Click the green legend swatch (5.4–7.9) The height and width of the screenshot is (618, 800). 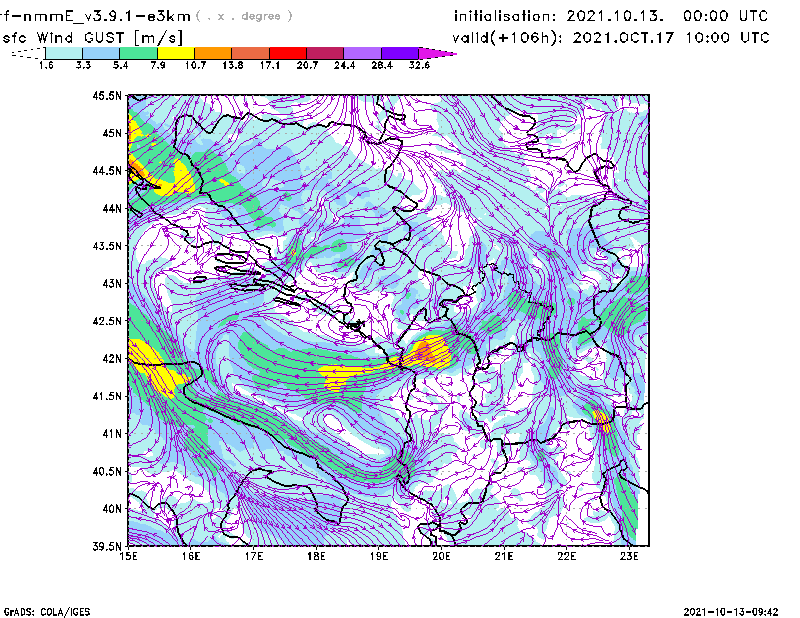(x=138, y=53)
